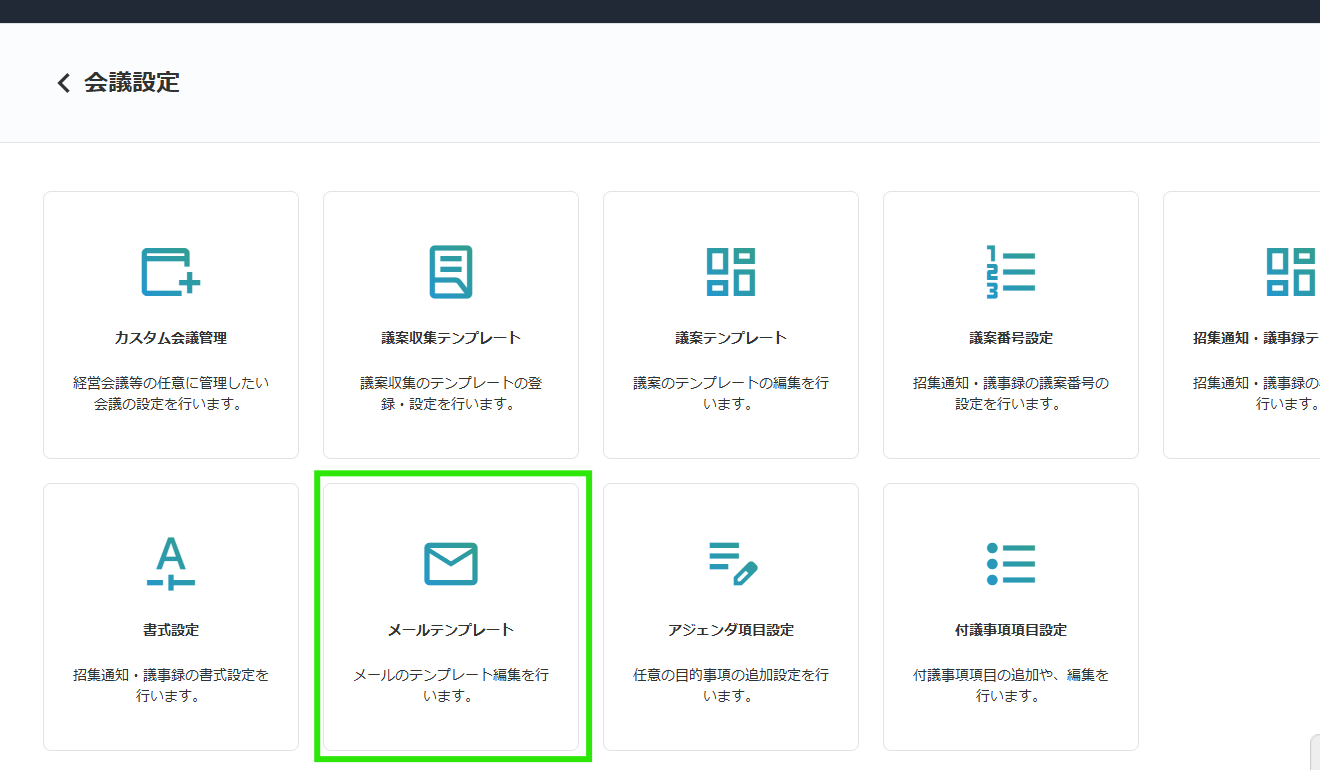Screen dimensions: 1320x770
Task: Click the envelope icon on メールテンプレート card
Action: tap(452, 563)
